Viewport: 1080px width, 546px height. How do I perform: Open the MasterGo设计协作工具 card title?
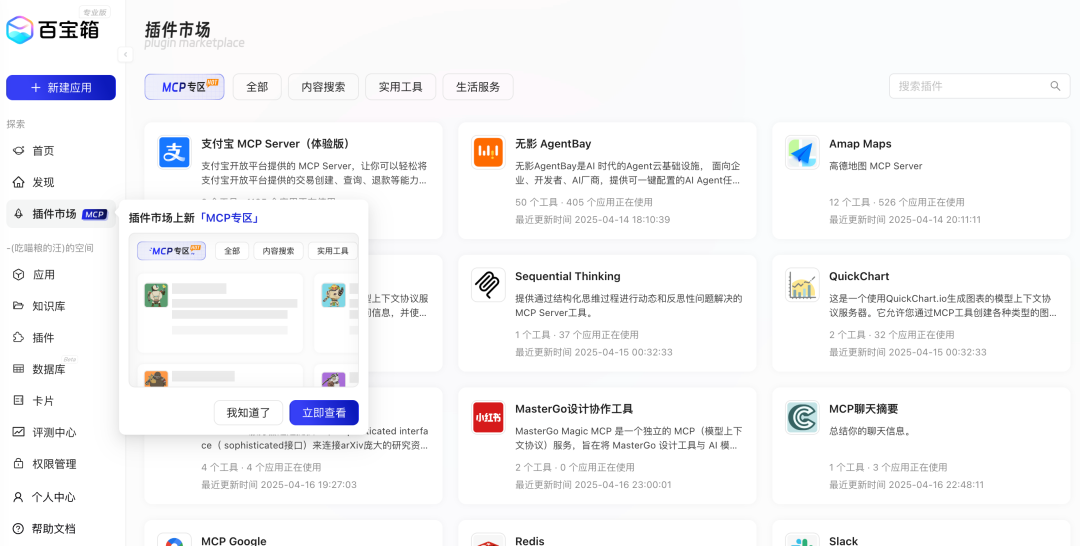point(574,409)
